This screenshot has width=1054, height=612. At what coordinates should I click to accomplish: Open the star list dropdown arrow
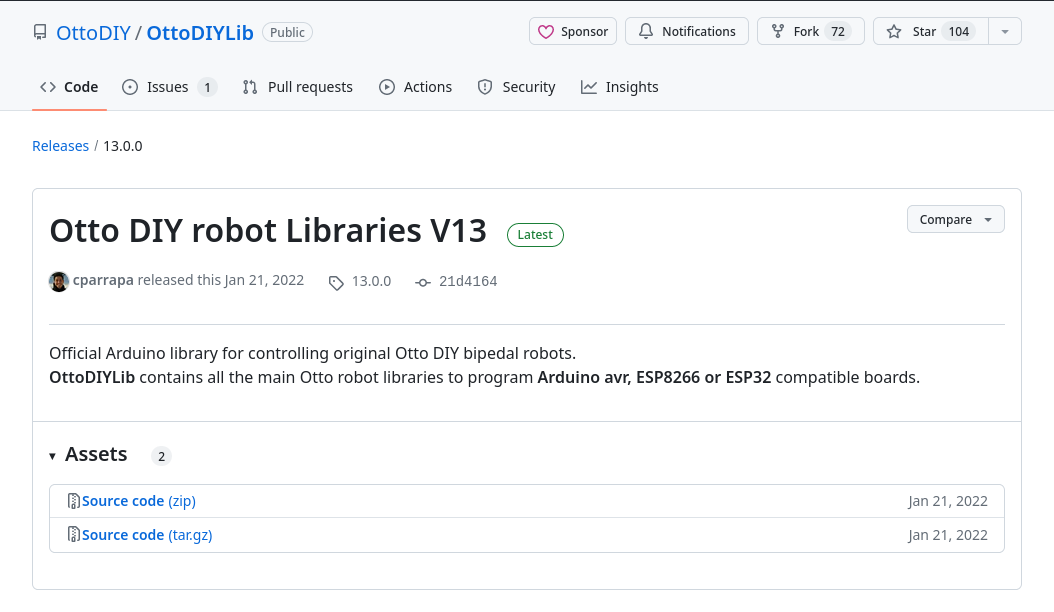1004,32
